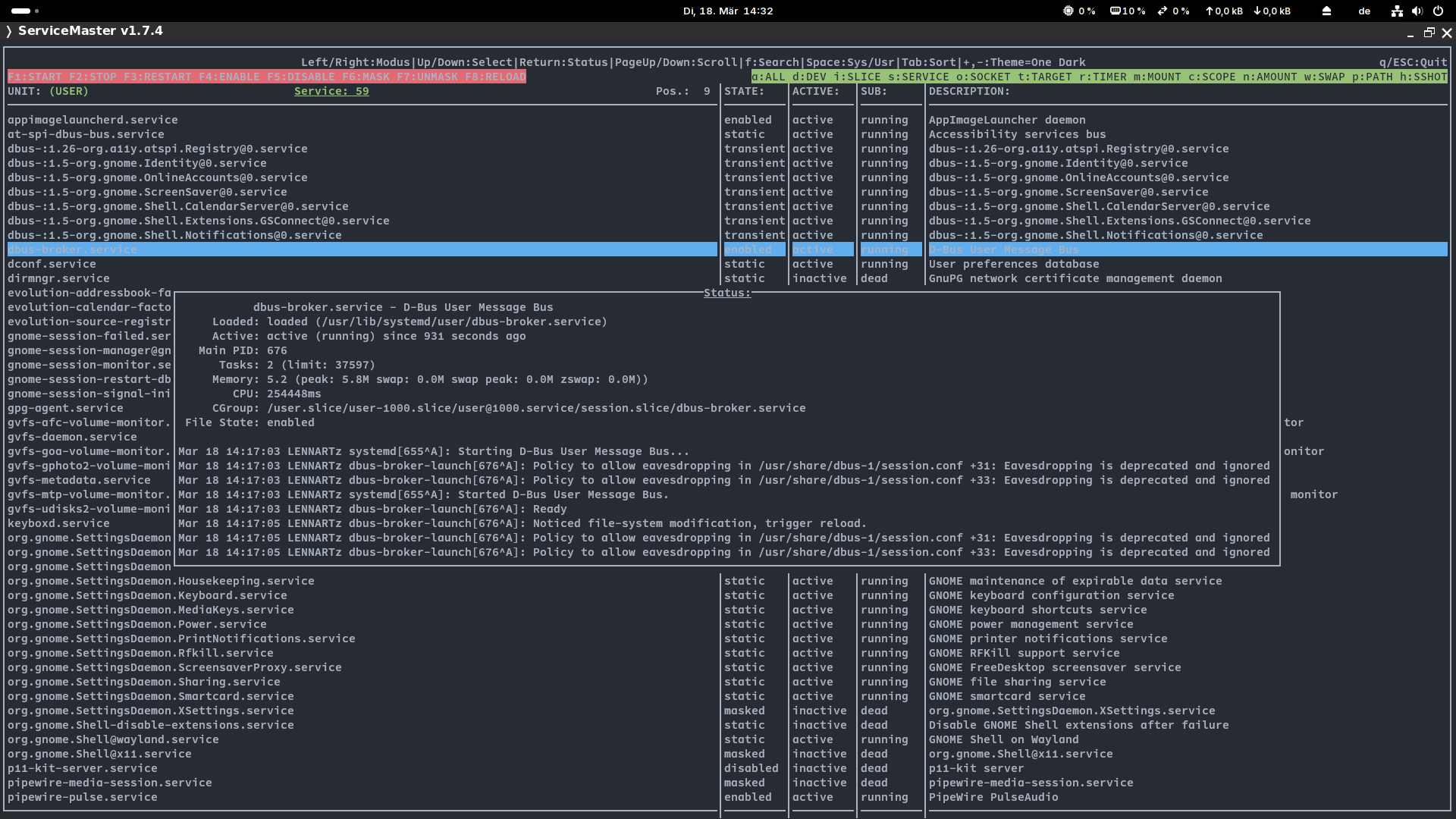Select the m:MOUNT unit filter
The width and height of the screenshot is (1456, 819).
pyautogui.click(x=1157, y=77)
